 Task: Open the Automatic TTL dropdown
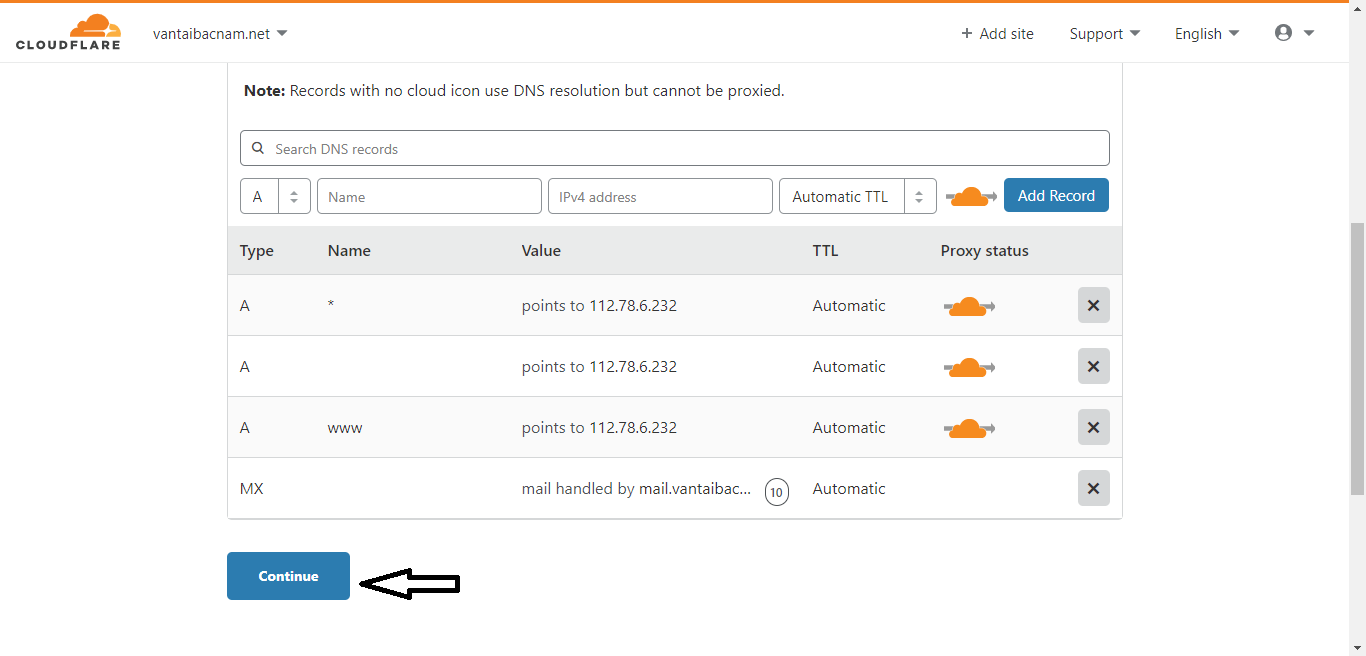(857, 197)
